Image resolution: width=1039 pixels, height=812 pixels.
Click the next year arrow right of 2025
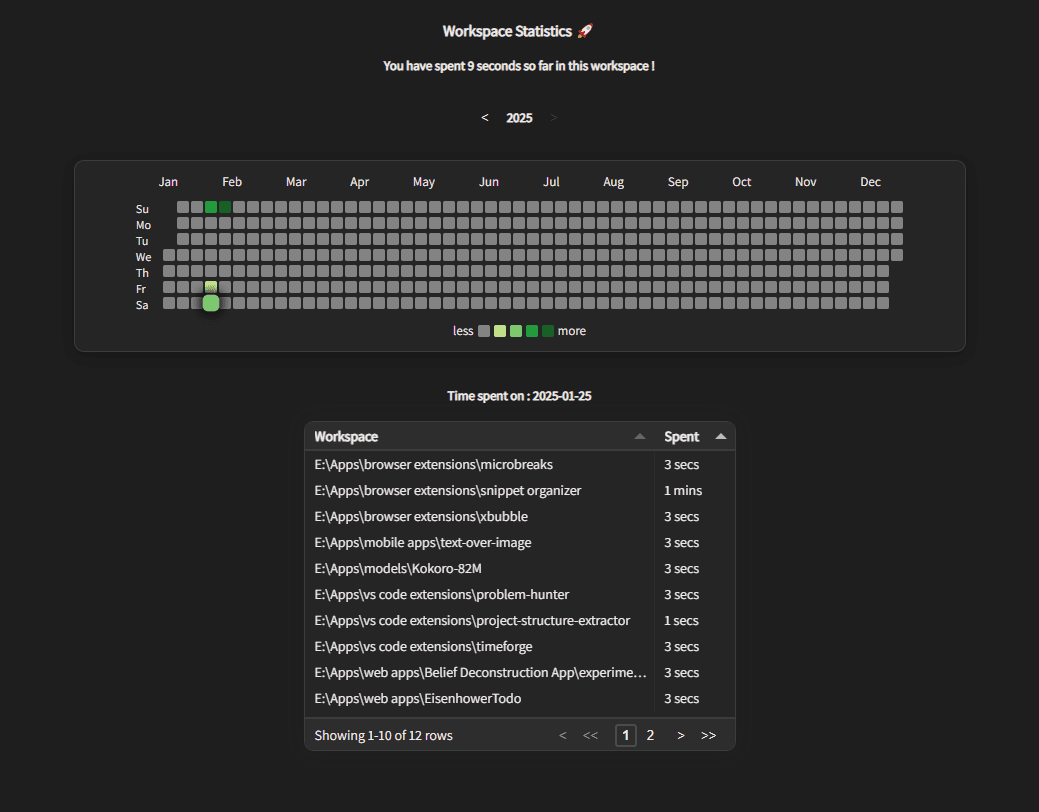[x=554, y=118]
